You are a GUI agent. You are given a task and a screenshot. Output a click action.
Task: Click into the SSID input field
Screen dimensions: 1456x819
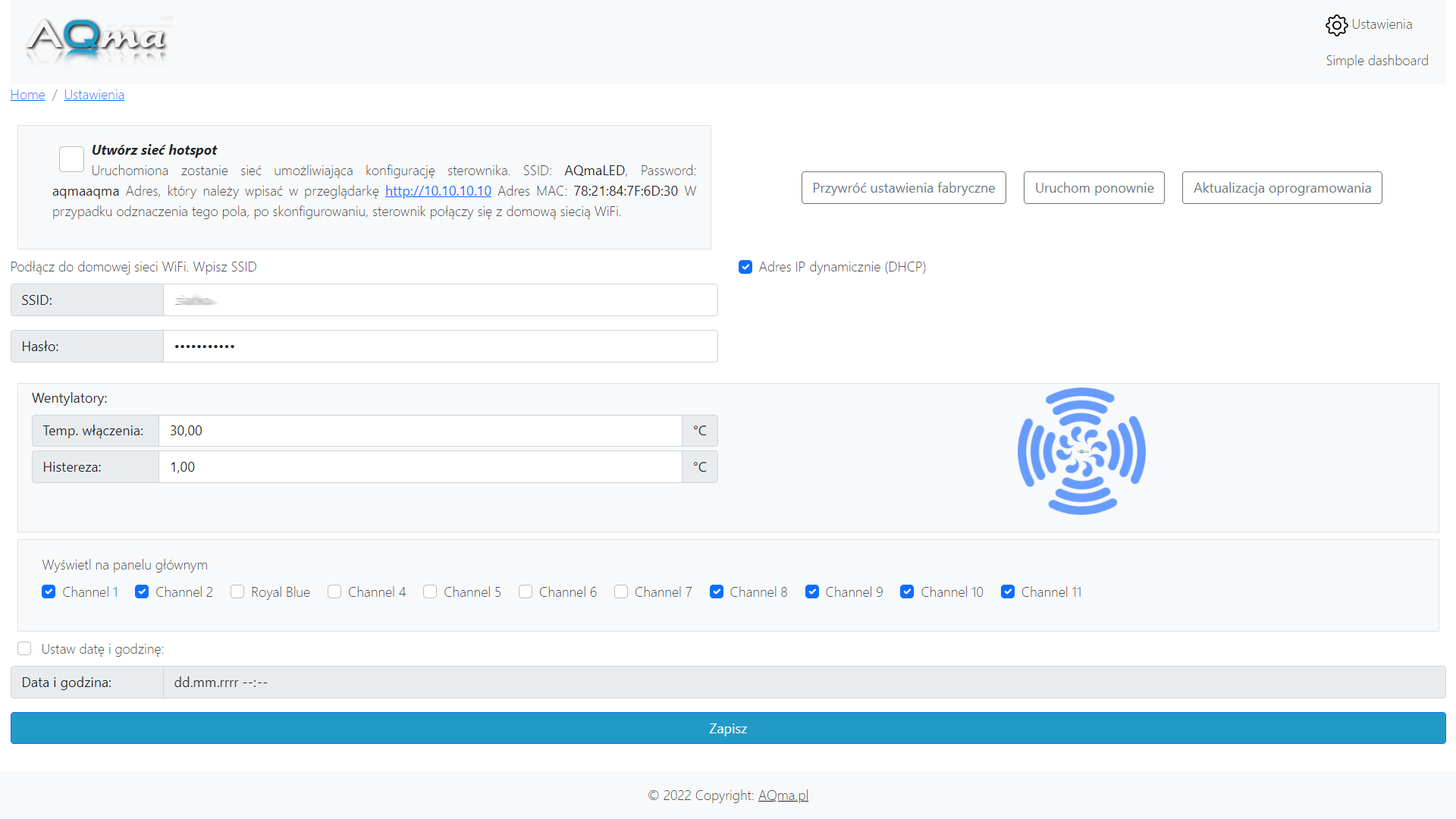(x=440, y=300)
